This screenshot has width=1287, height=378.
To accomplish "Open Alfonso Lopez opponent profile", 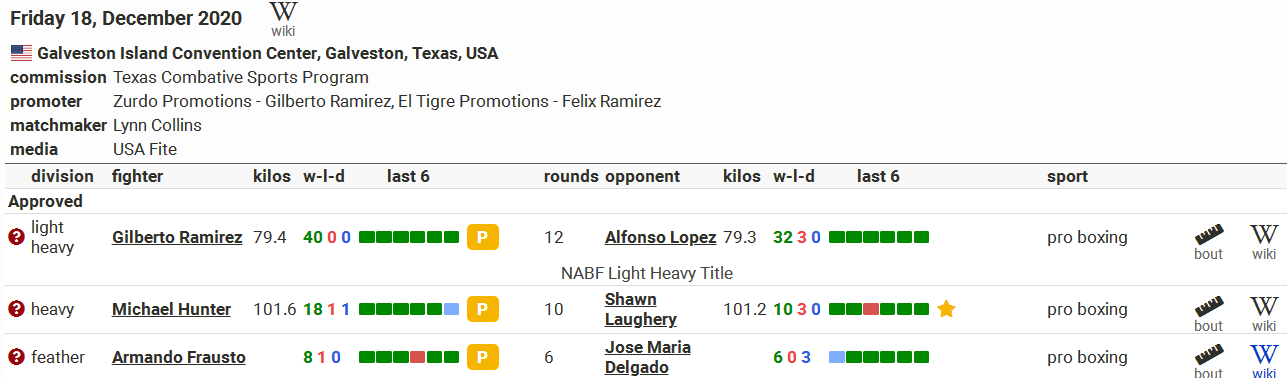I will (x=660, y=238).
